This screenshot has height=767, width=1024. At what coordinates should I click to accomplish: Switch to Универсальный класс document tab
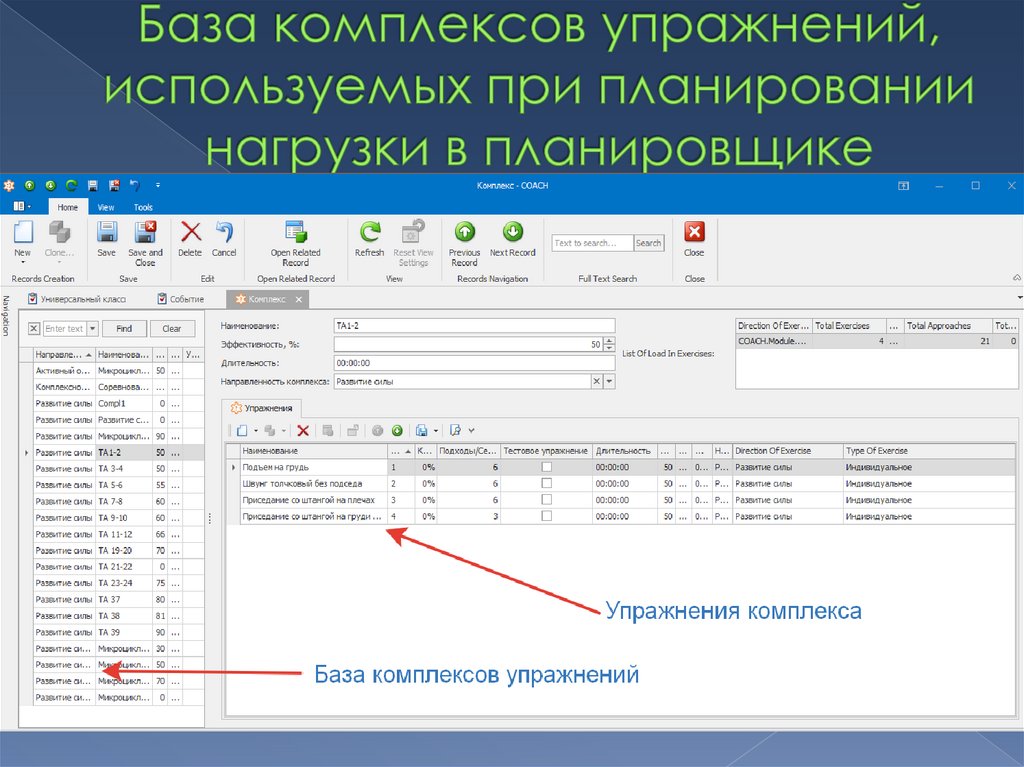point(77,299)
